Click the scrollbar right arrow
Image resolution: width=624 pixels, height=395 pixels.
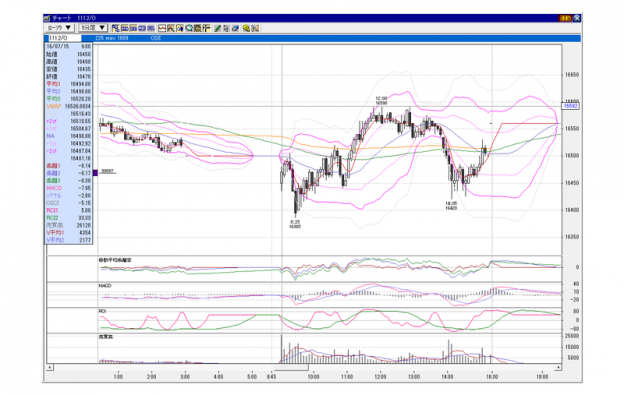tap(558, 367)
